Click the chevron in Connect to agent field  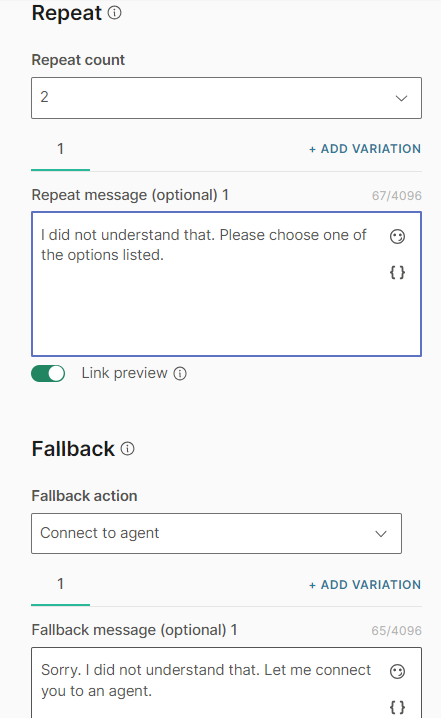[x=381, y=533]
